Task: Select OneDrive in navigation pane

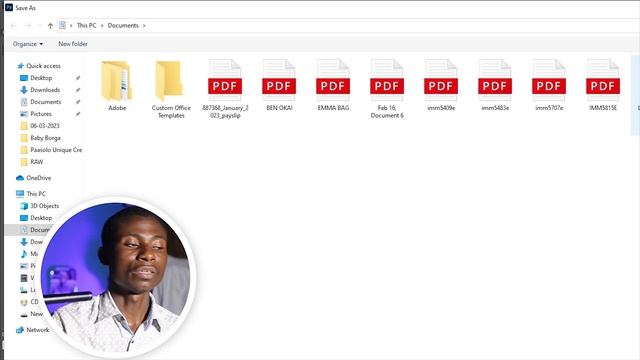Action: [33, 178]
